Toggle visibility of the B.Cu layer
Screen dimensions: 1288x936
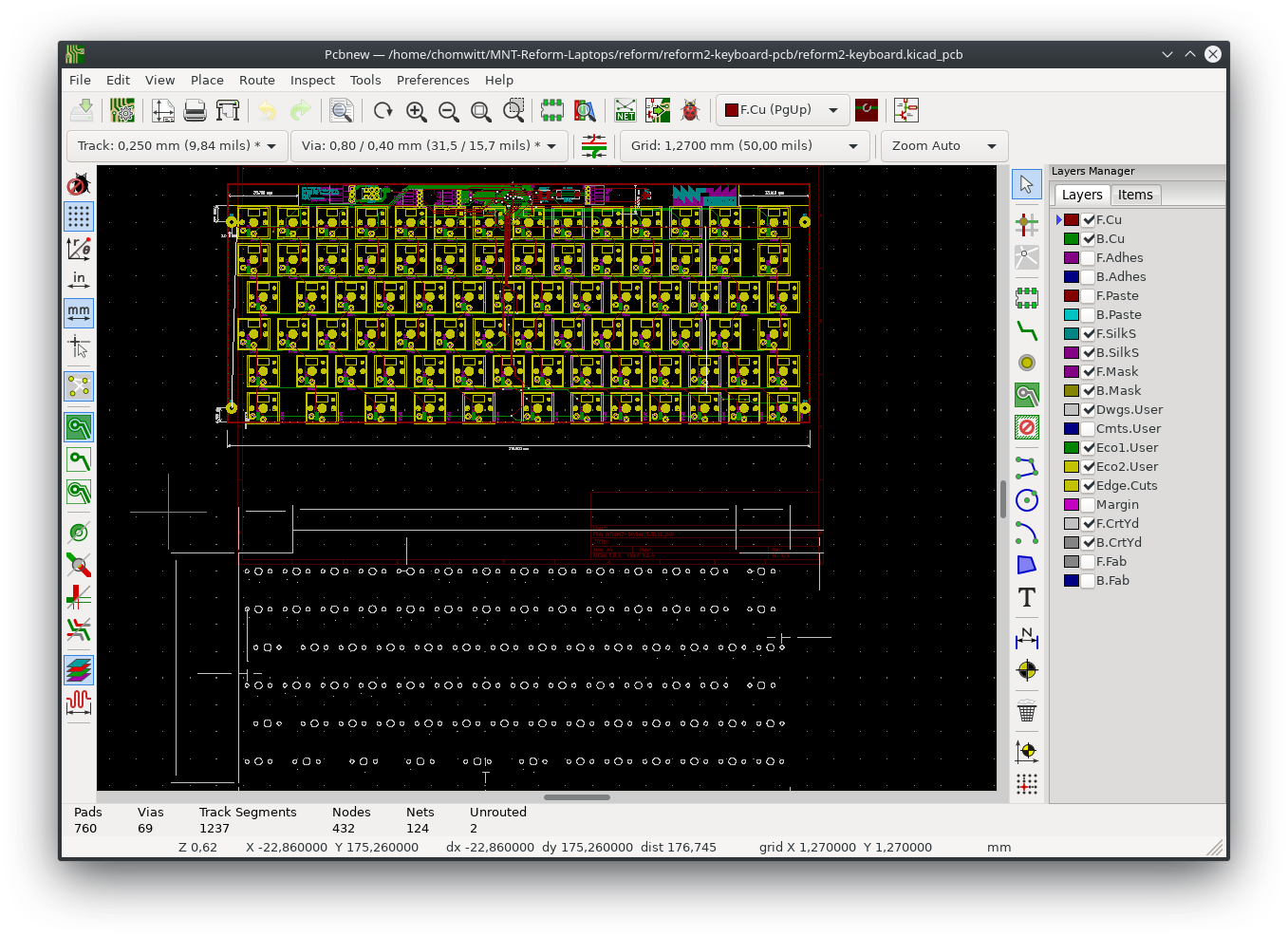coord(1089,239)
